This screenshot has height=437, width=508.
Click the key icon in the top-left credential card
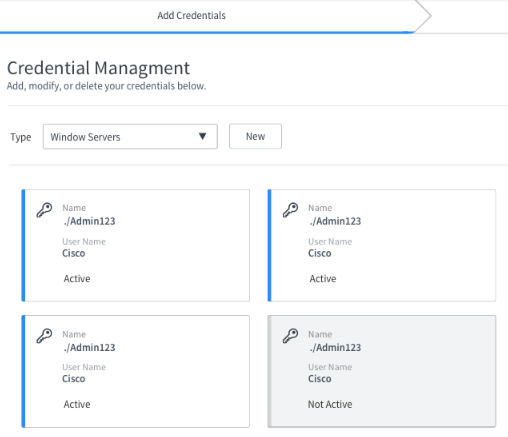44,210
